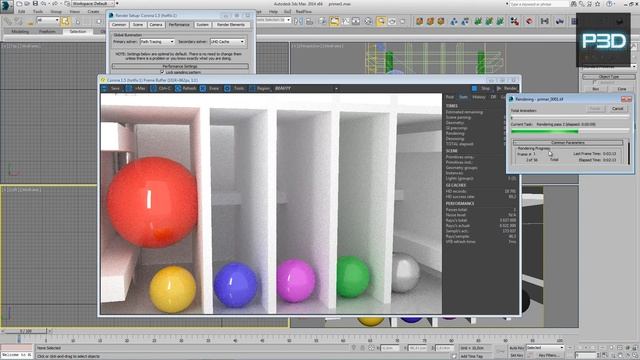640x360 pixels.
Task: Click Erase in the frame buffer toolbar
Action: pos(210,88)
